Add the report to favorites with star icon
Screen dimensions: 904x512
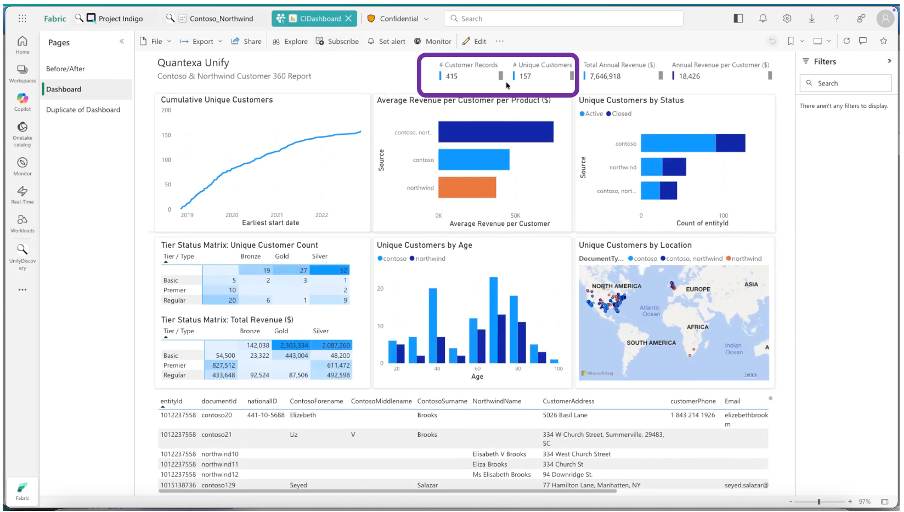click(x=882, y=41)
